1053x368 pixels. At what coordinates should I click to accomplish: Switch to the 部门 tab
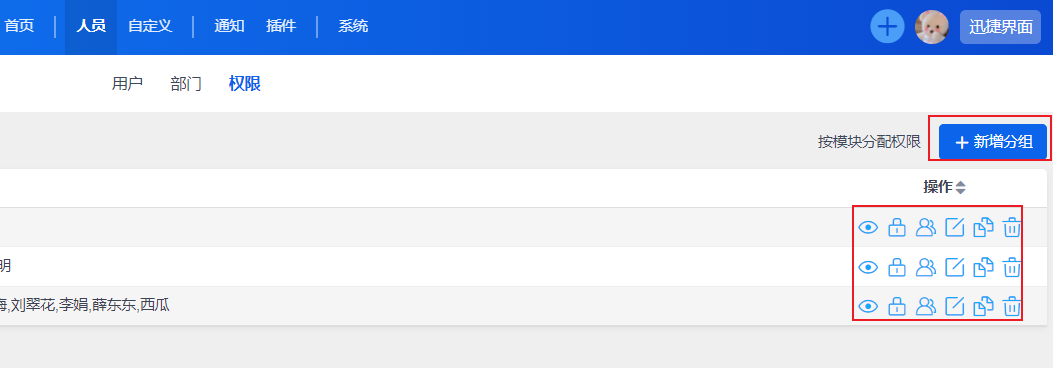pyautogui.click(x=186, y=84)
